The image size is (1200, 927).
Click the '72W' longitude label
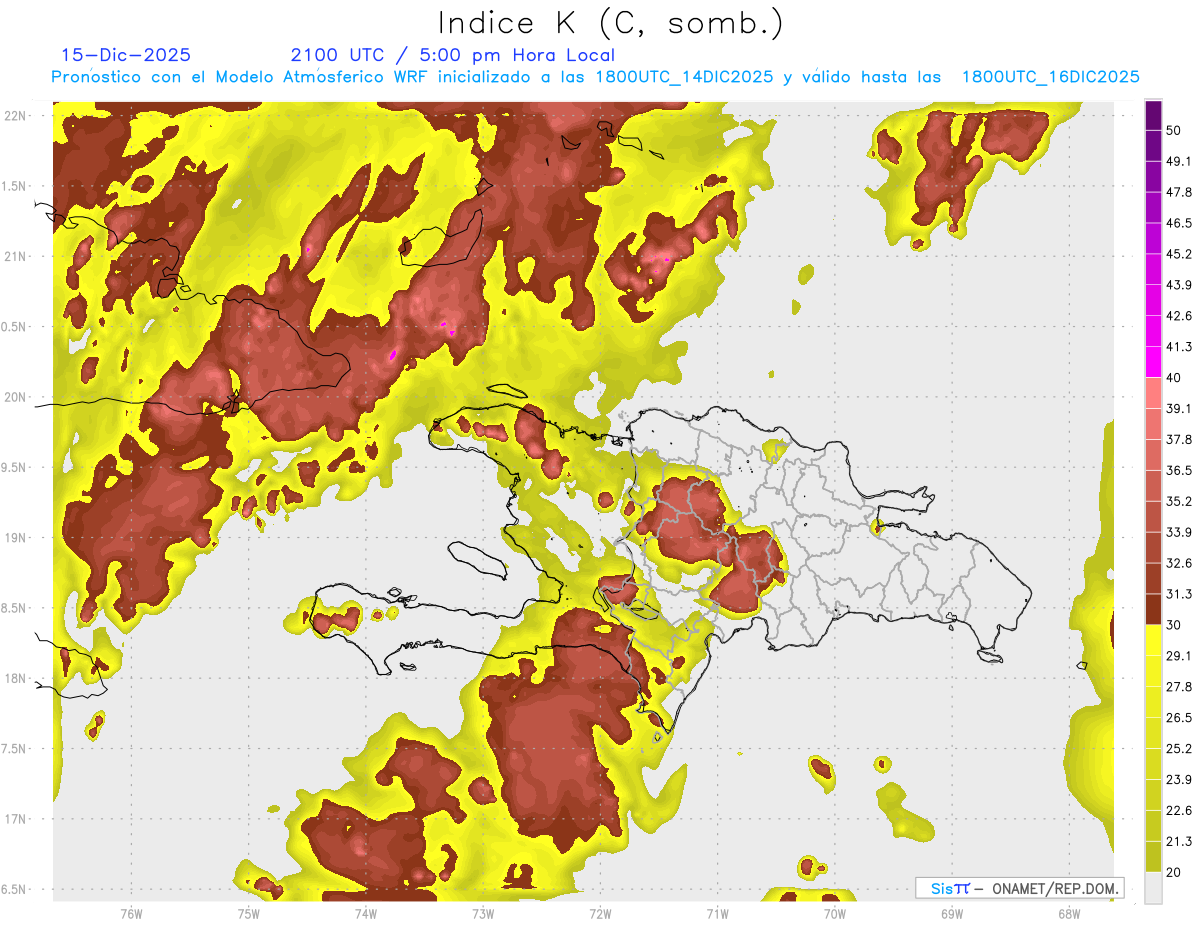coord(600,914)
